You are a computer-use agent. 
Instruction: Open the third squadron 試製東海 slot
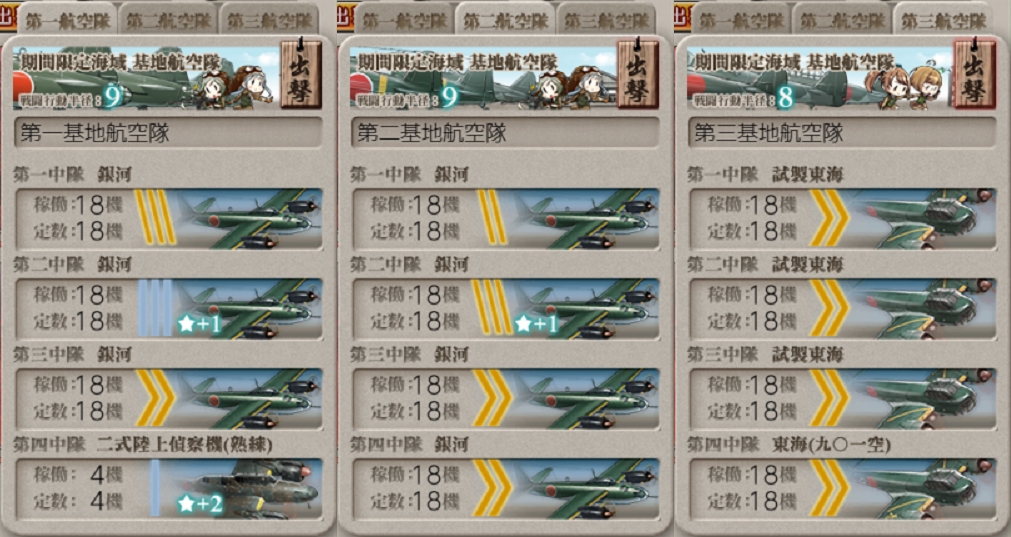click(x=843, y=398)
